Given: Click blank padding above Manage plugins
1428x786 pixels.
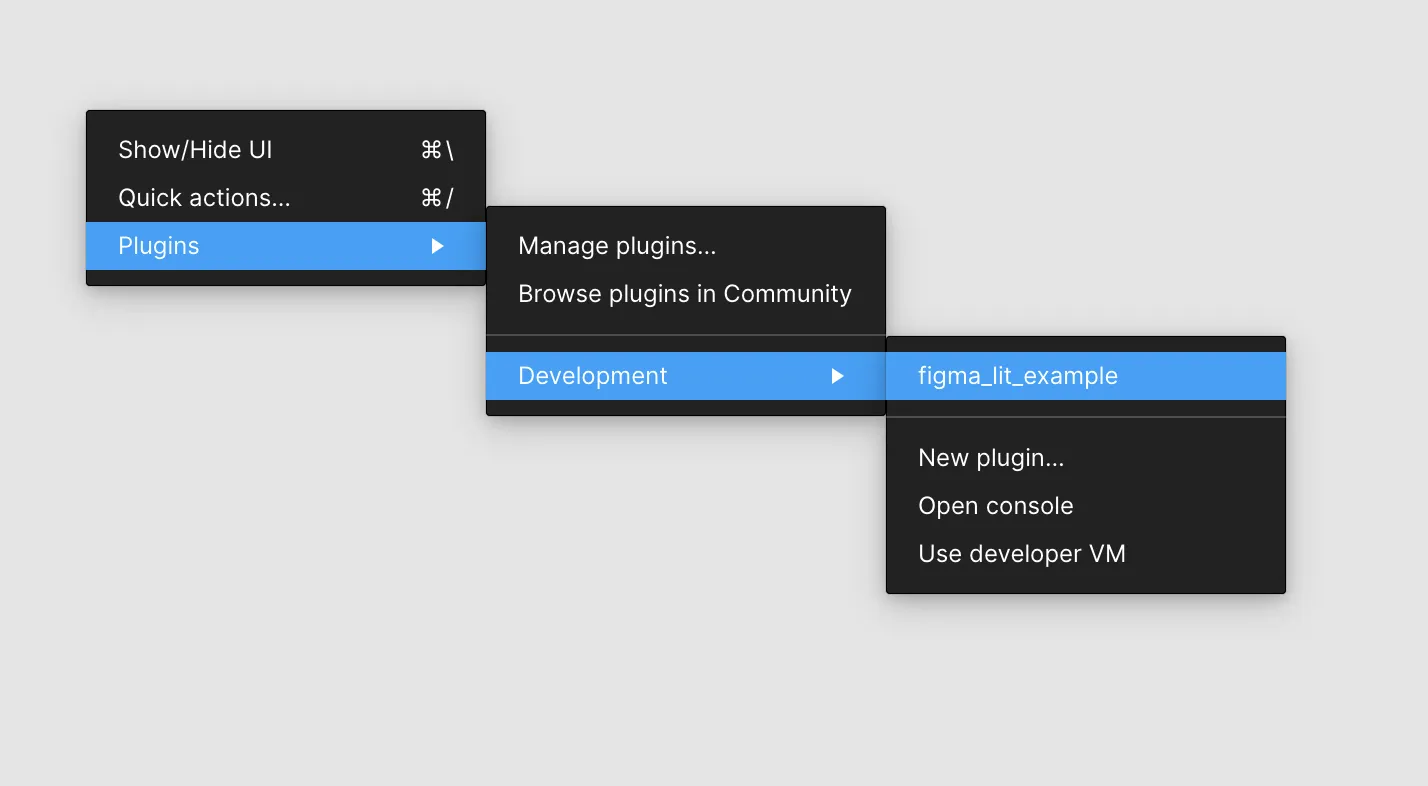Looking at the screenshot, I should pos(686,216).
